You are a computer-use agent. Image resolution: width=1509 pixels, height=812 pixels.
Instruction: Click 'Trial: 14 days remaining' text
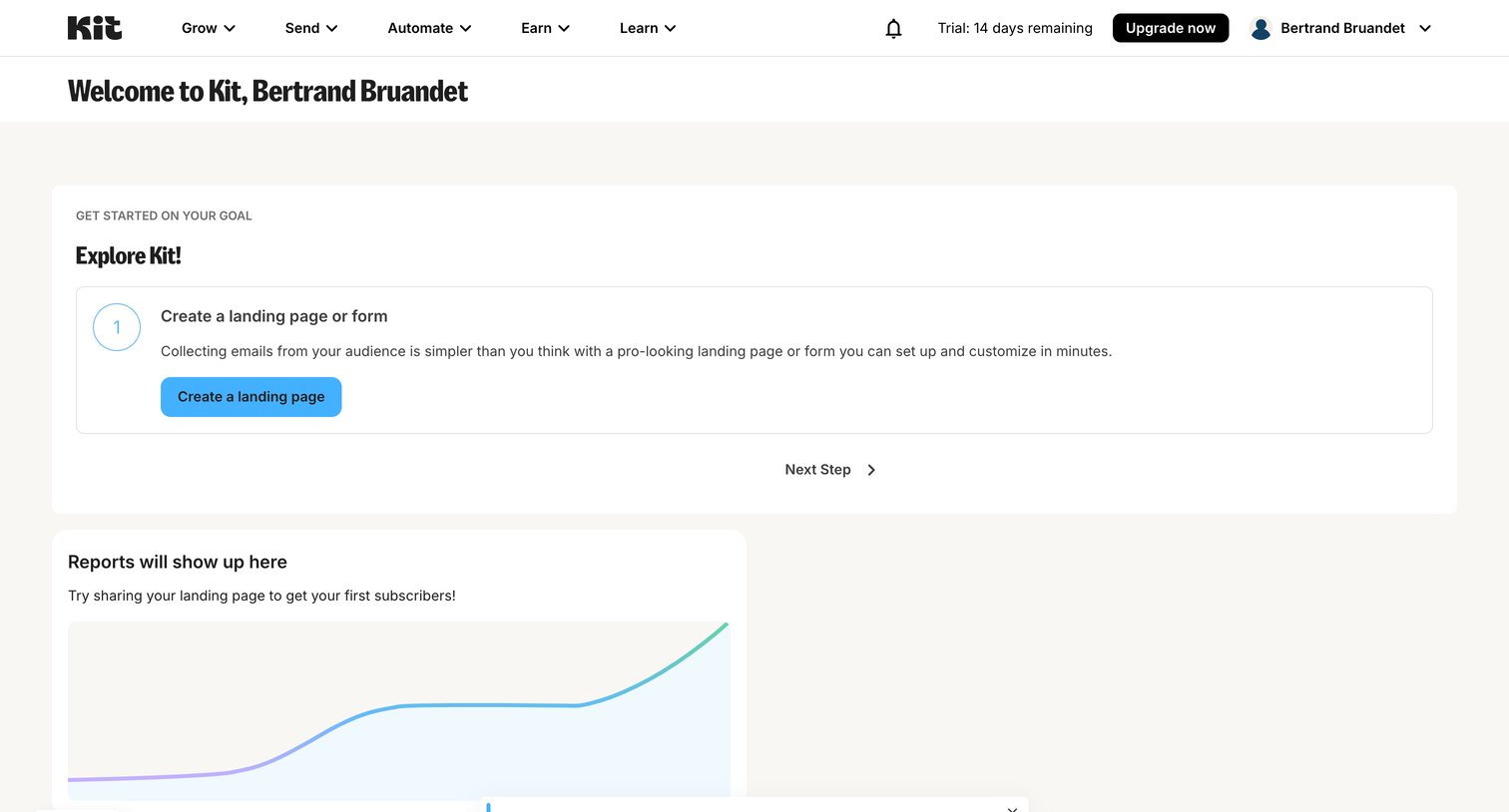(1015, 28)
